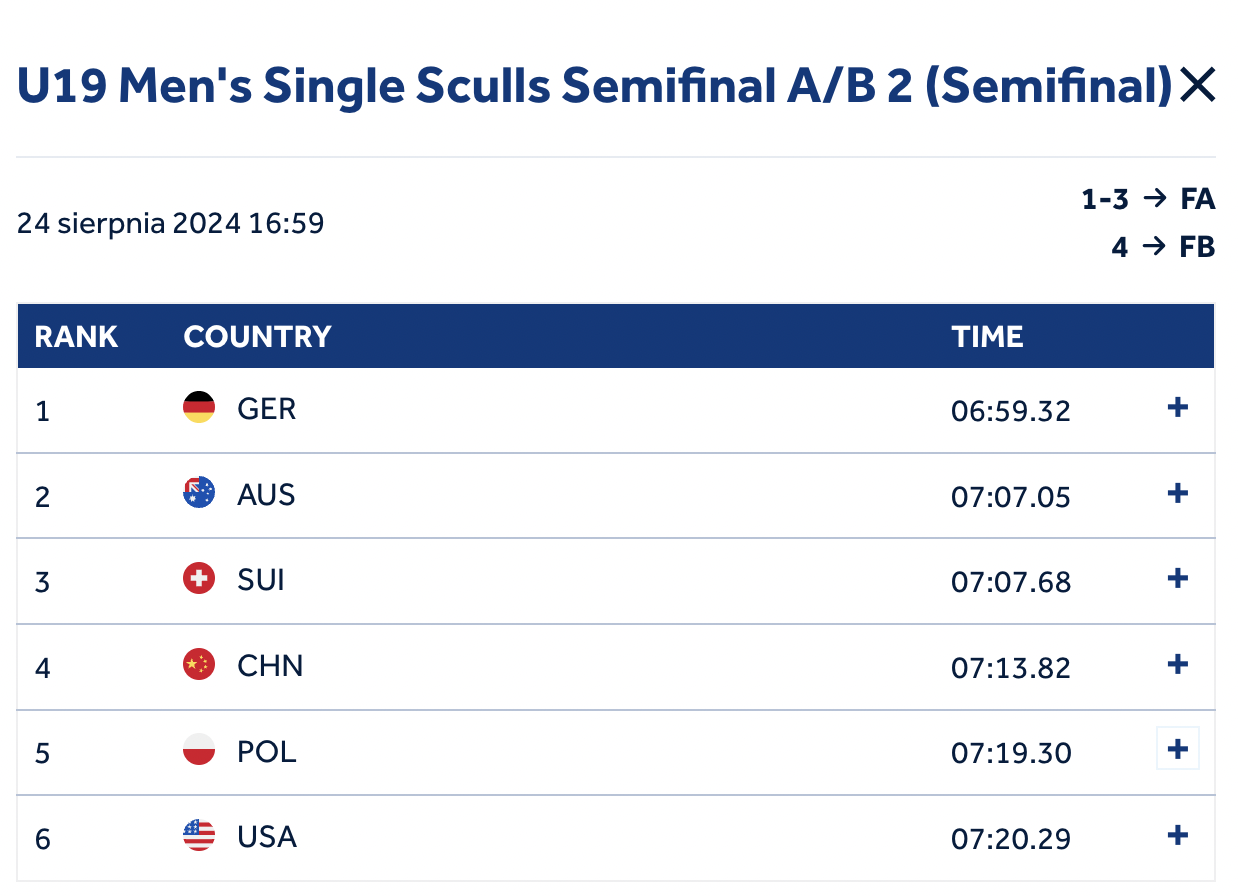Screen dimensions: 1238x896
Task: Click the RANK column header
Action: pyautogui.click(x=76, y=337)
